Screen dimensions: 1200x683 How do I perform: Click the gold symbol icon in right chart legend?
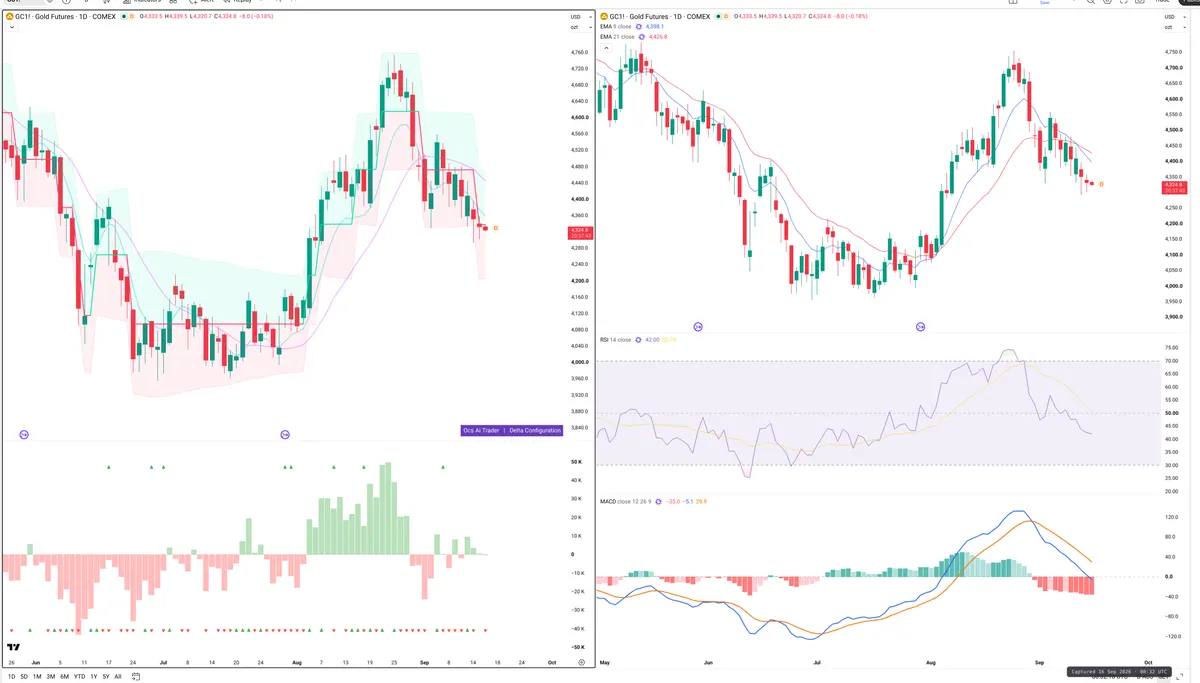[604, 17]
